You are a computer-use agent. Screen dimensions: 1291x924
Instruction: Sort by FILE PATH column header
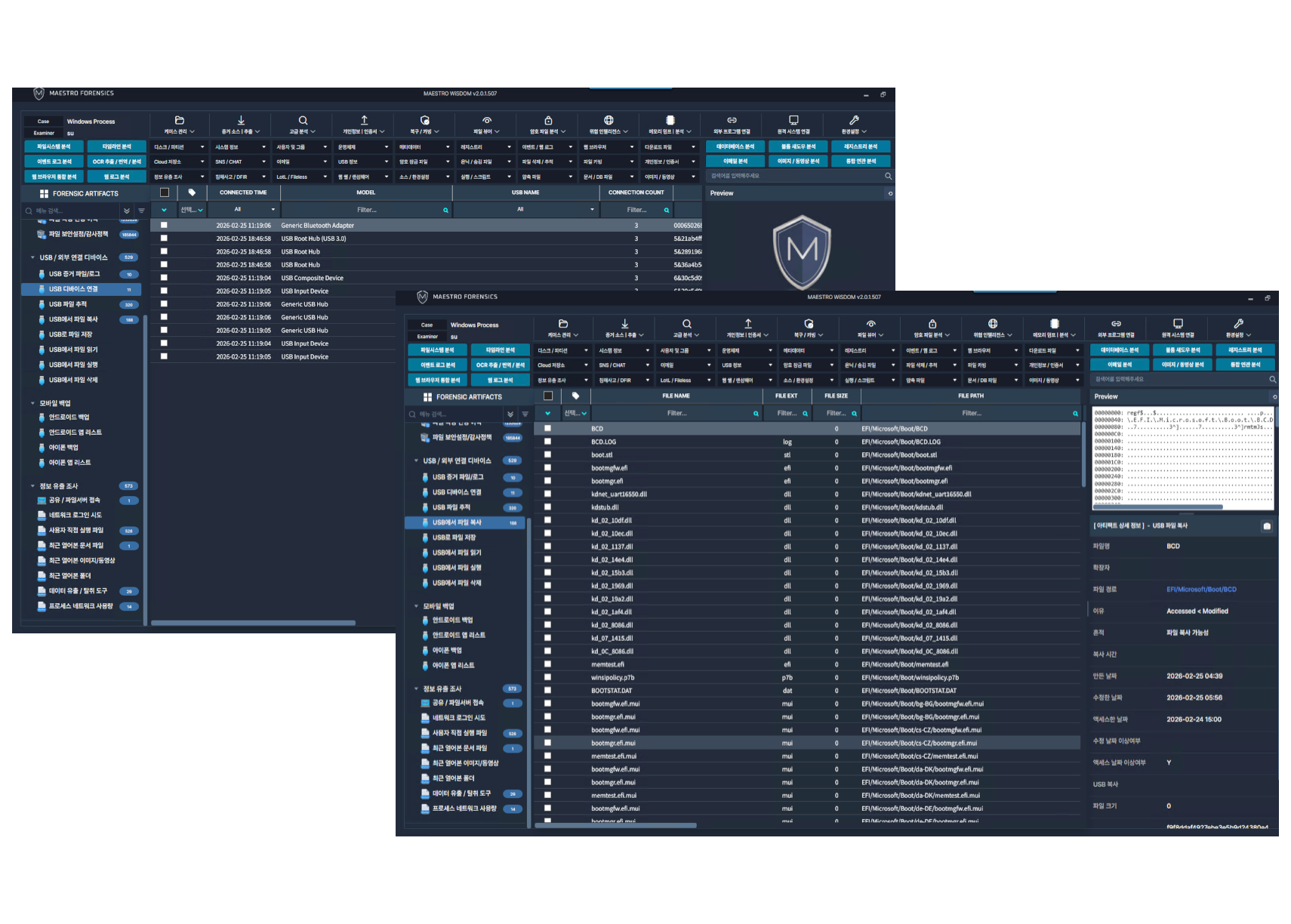[x=970, y=396]
